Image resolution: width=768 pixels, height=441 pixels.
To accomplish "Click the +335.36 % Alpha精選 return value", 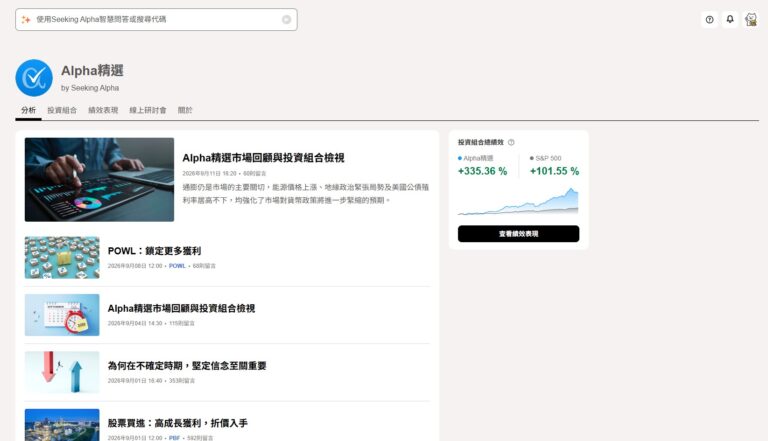I will 482,171.
